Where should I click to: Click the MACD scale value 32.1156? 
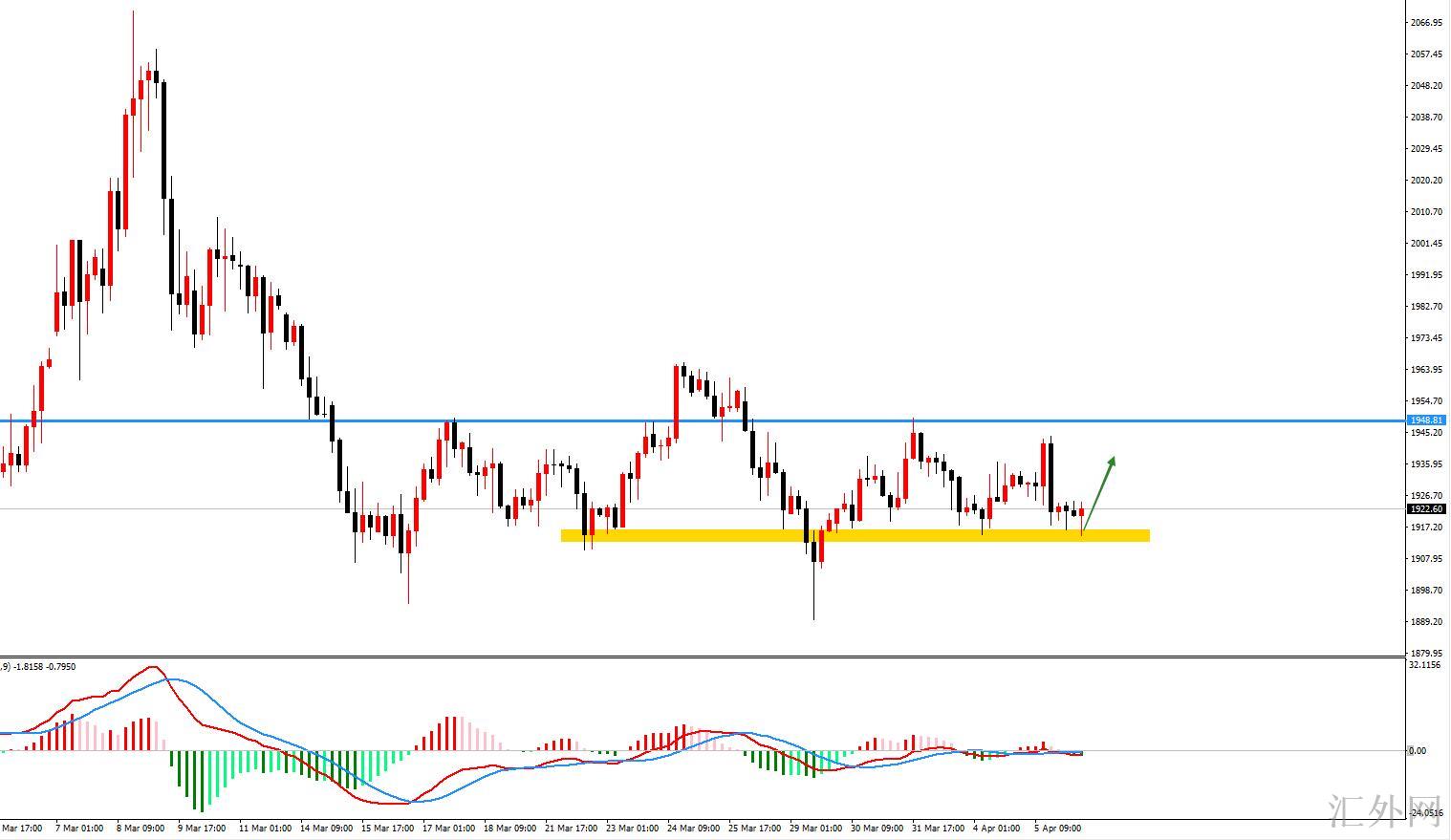(x=1425, y=665)
